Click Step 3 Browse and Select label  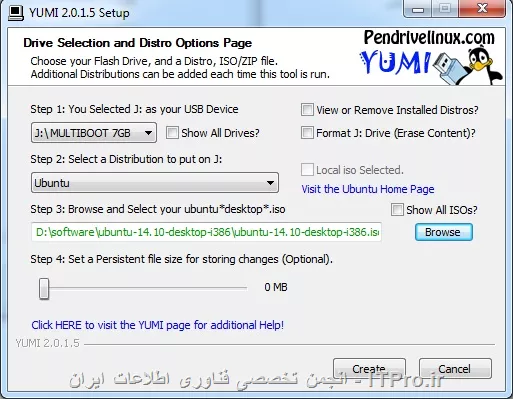[x=158, y=209]
